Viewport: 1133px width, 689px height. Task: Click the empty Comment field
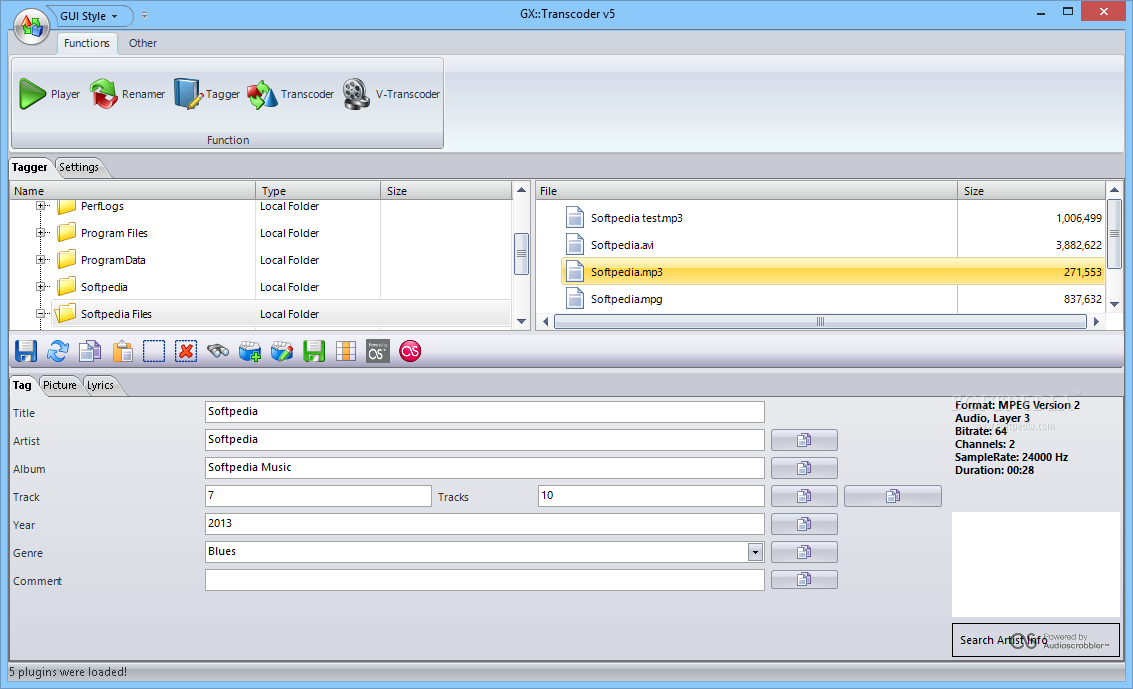click(x=485, y=580)
